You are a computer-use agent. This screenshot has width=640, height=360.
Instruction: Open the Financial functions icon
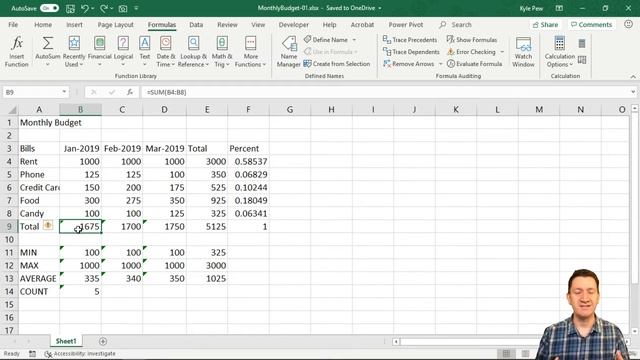click(100, 43)
